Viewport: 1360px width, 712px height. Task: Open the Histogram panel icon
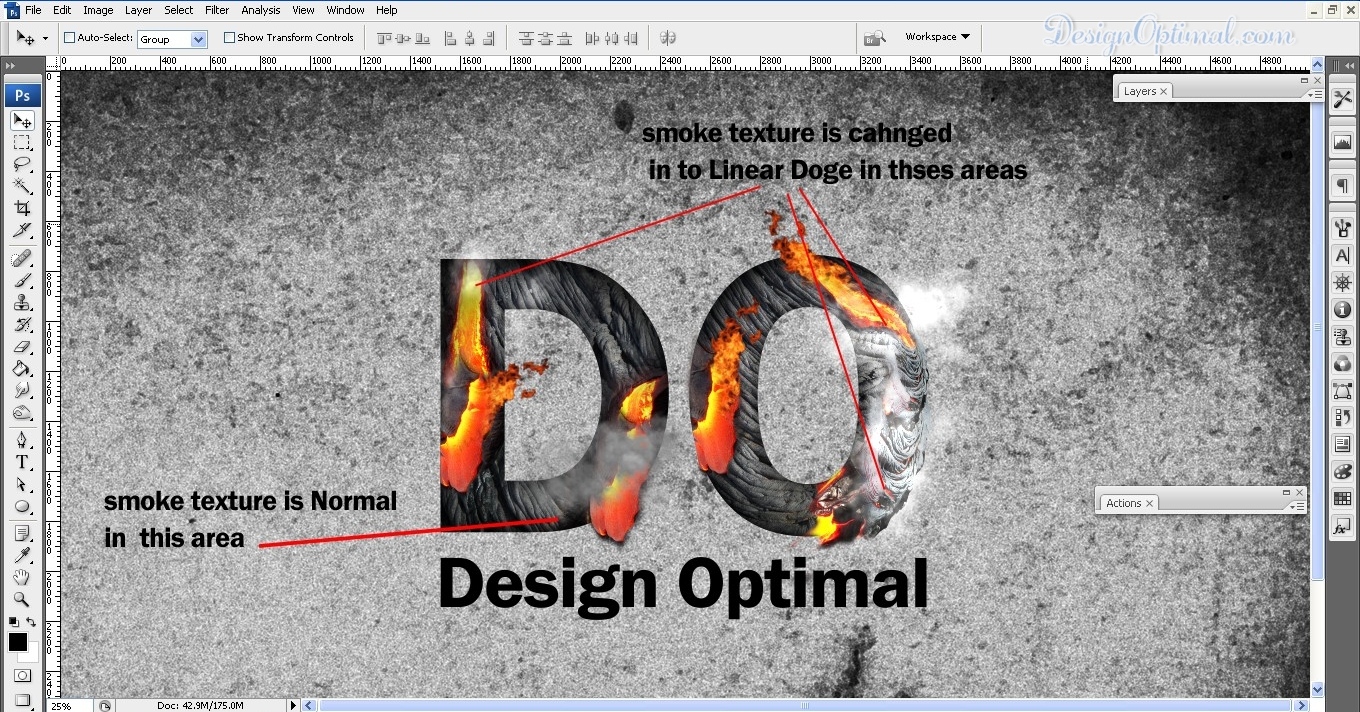[x=1342, y=144]
